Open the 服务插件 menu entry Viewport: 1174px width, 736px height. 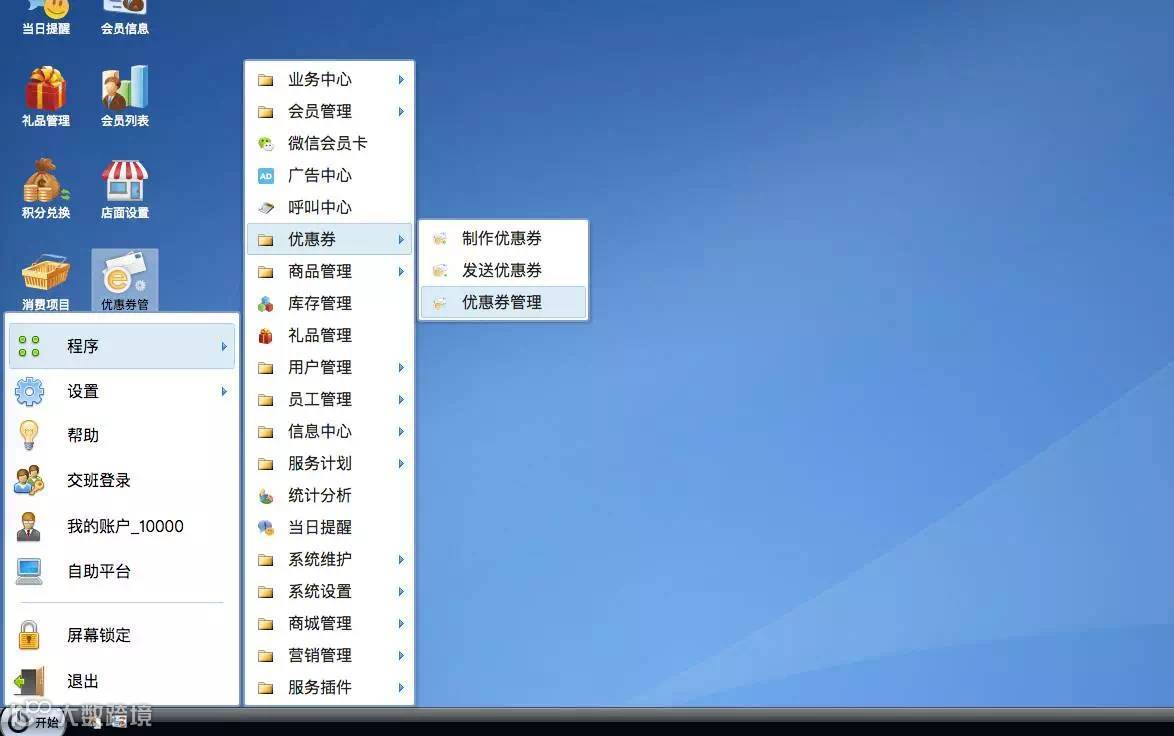click(x=329, y=687)
